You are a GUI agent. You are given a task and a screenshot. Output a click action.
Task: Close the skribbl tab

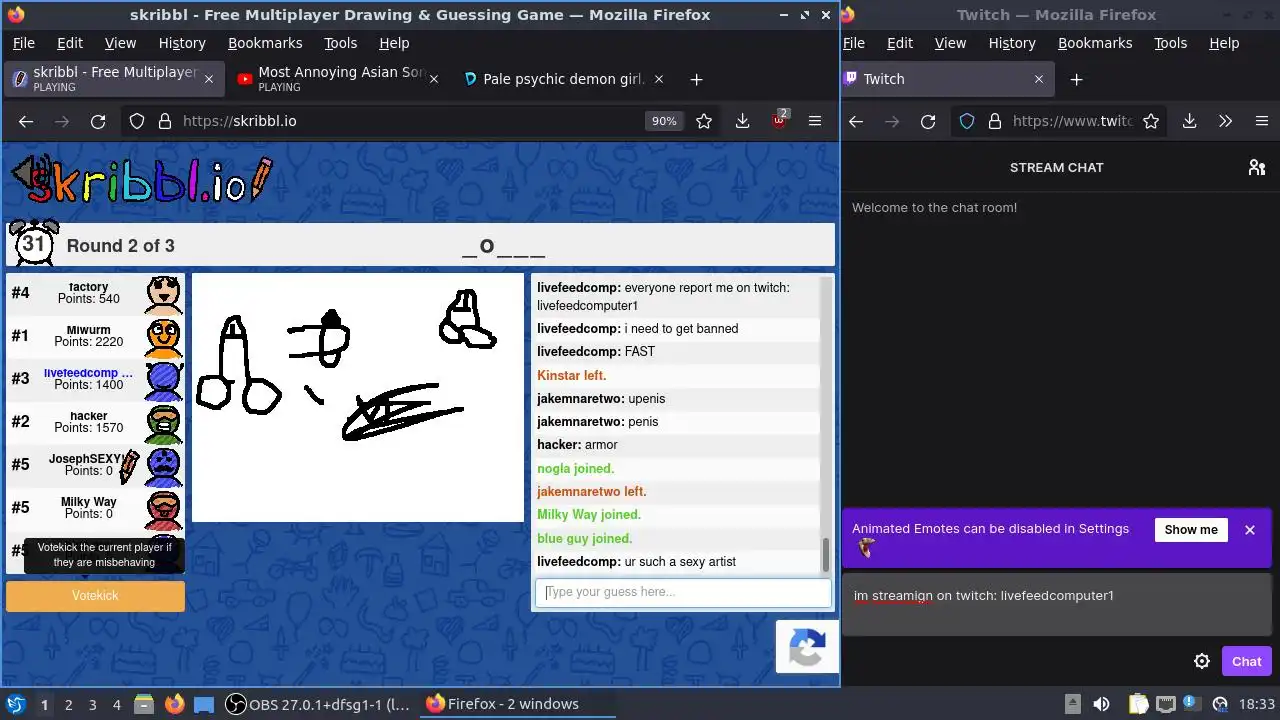(x=209, y=79)
